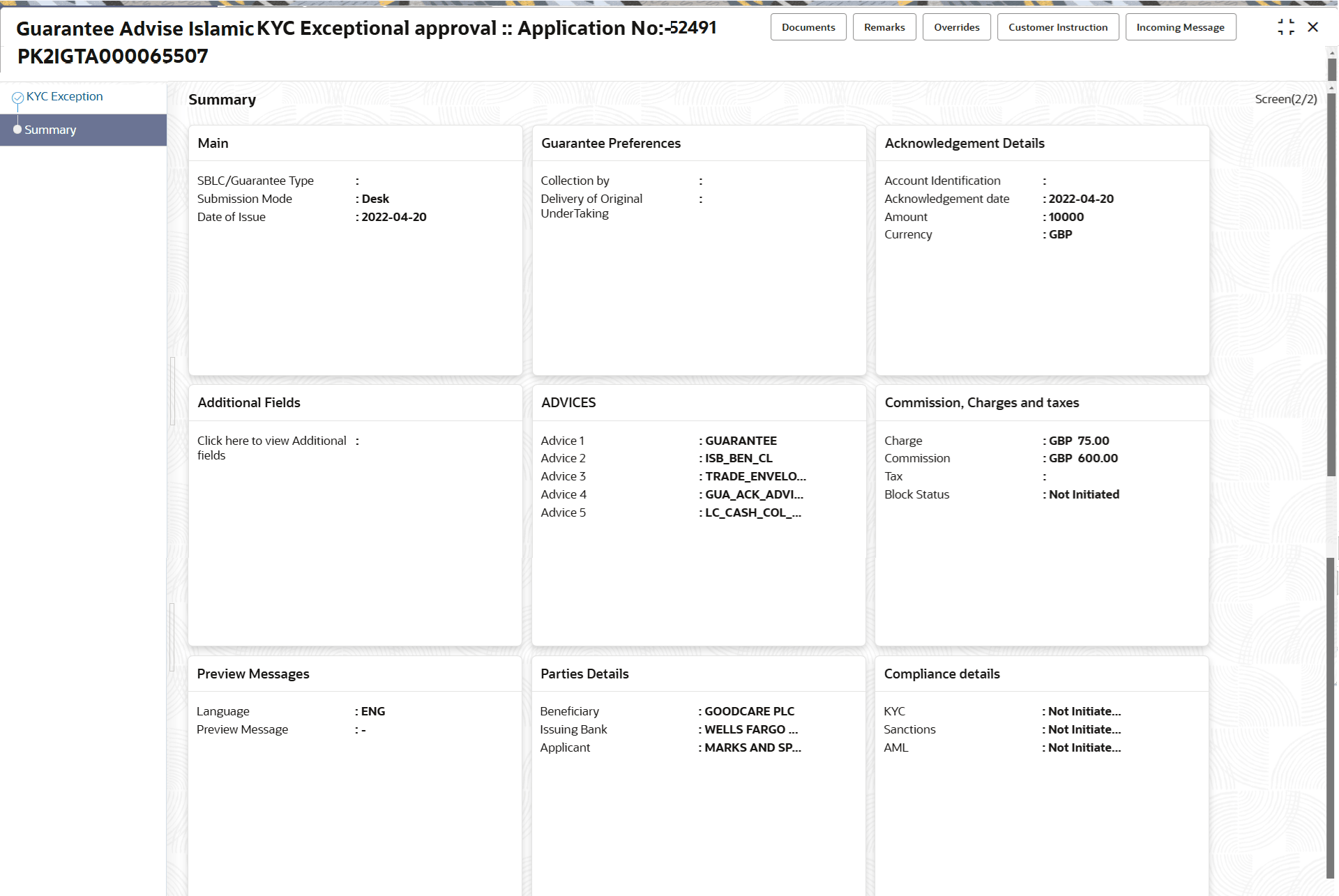Select KYC Exception in the left navigation
The image size is (1339, 896).
(x=63, y=96)
